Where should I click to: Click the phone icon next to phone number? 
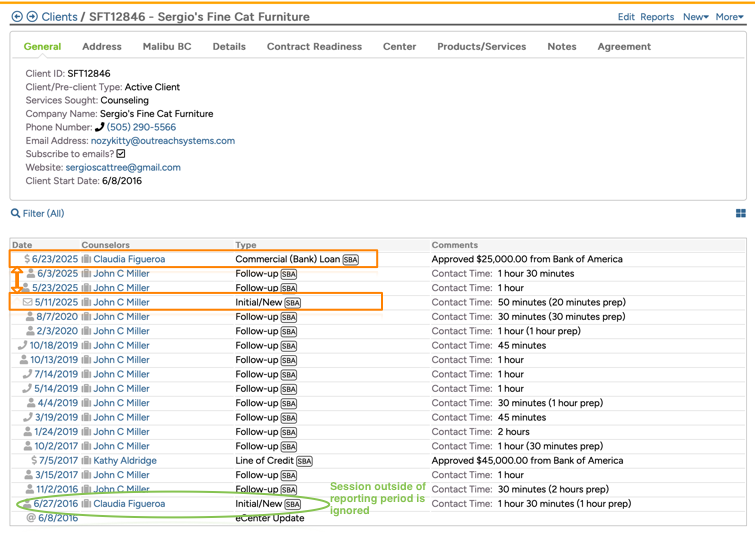point(99,128)
